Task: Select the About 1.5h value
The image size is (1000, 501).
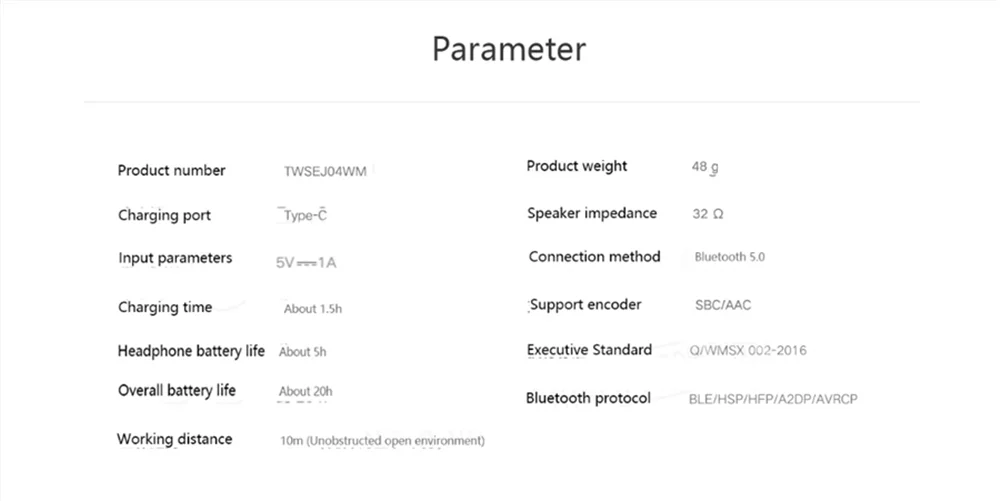Action: (x=313, y=309)
